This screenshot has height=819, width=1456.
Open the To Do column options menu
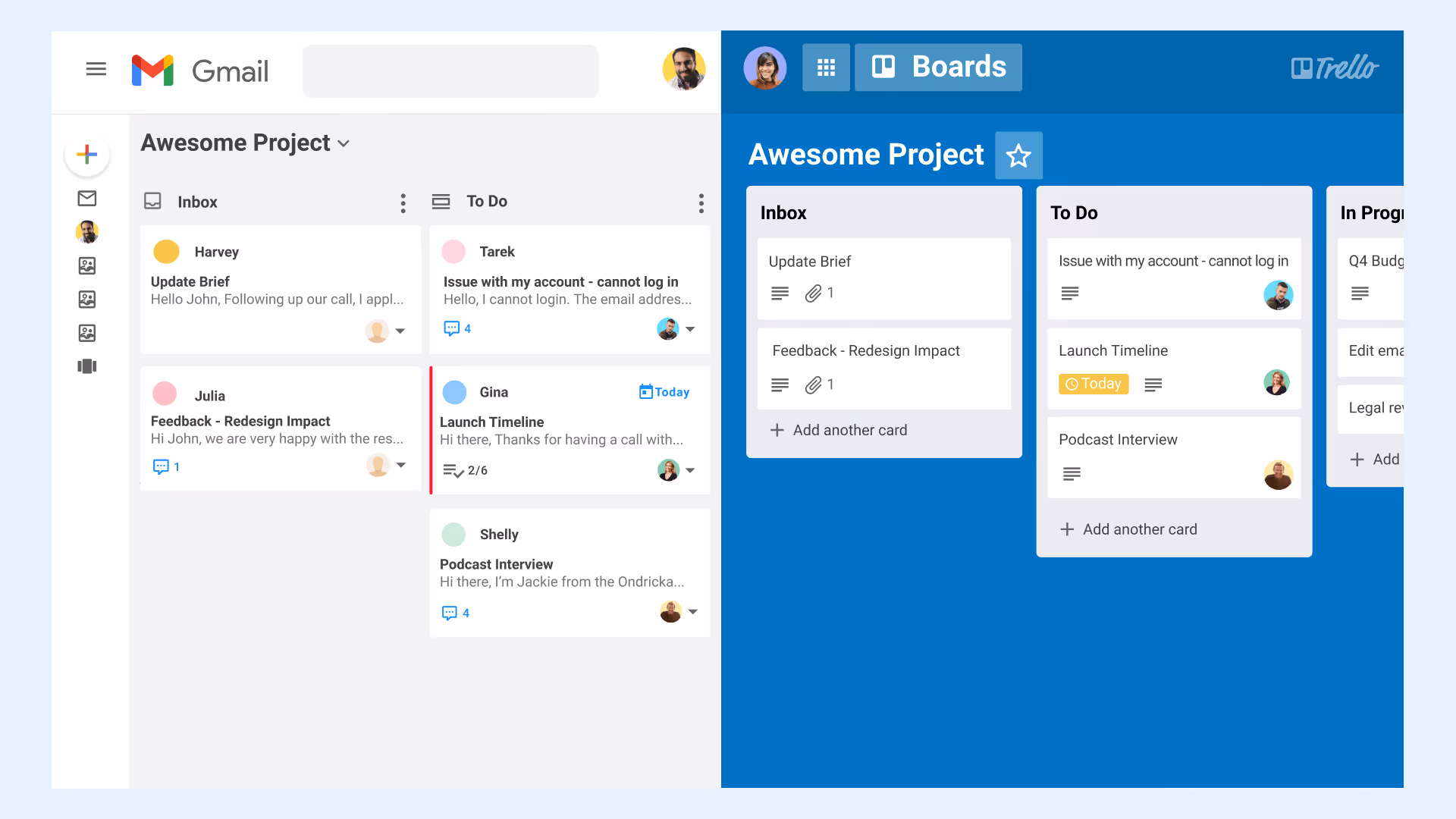(701, 202)
